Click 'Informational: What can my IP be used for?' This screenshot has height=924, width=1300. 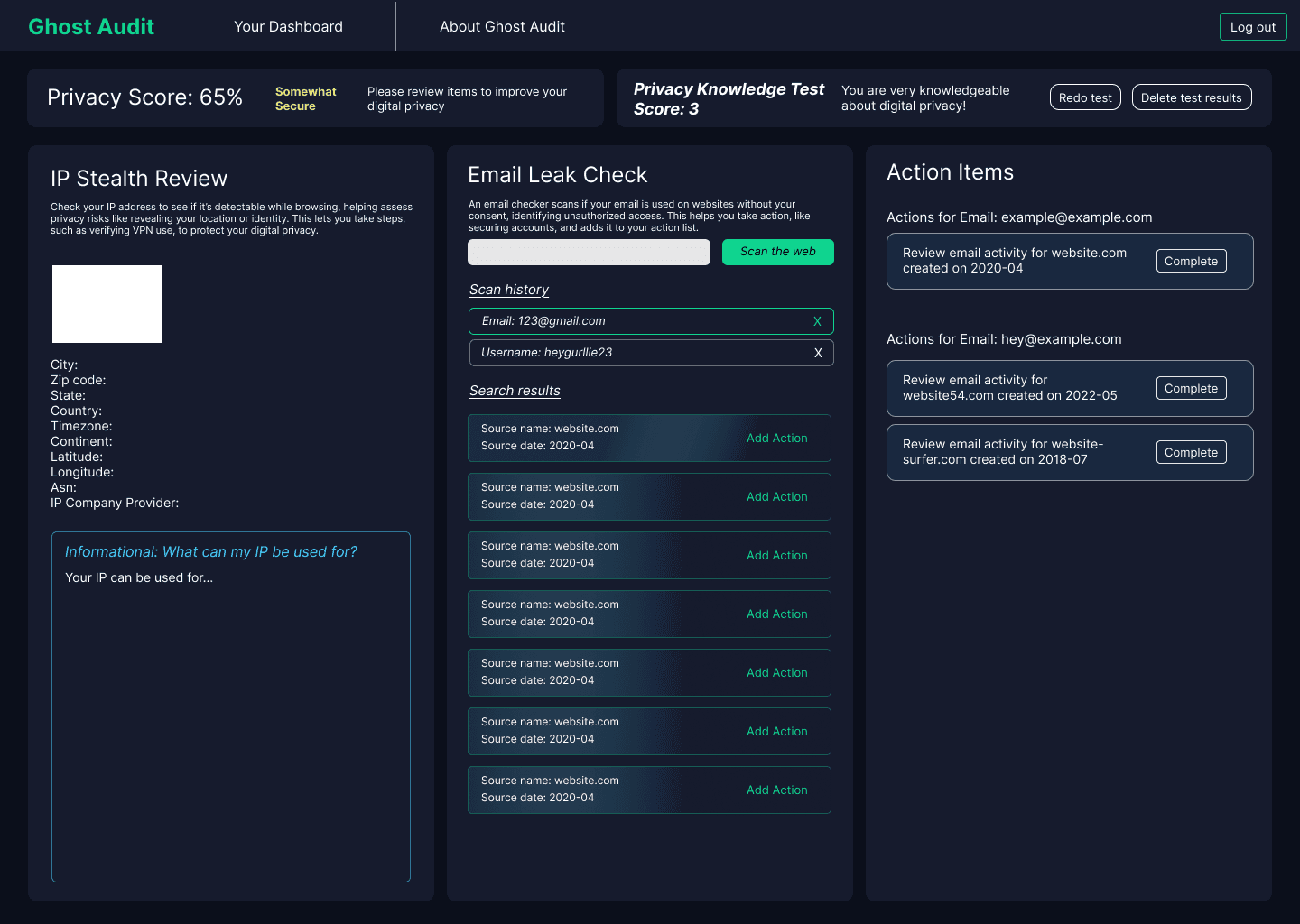click(x=211, y=551)
